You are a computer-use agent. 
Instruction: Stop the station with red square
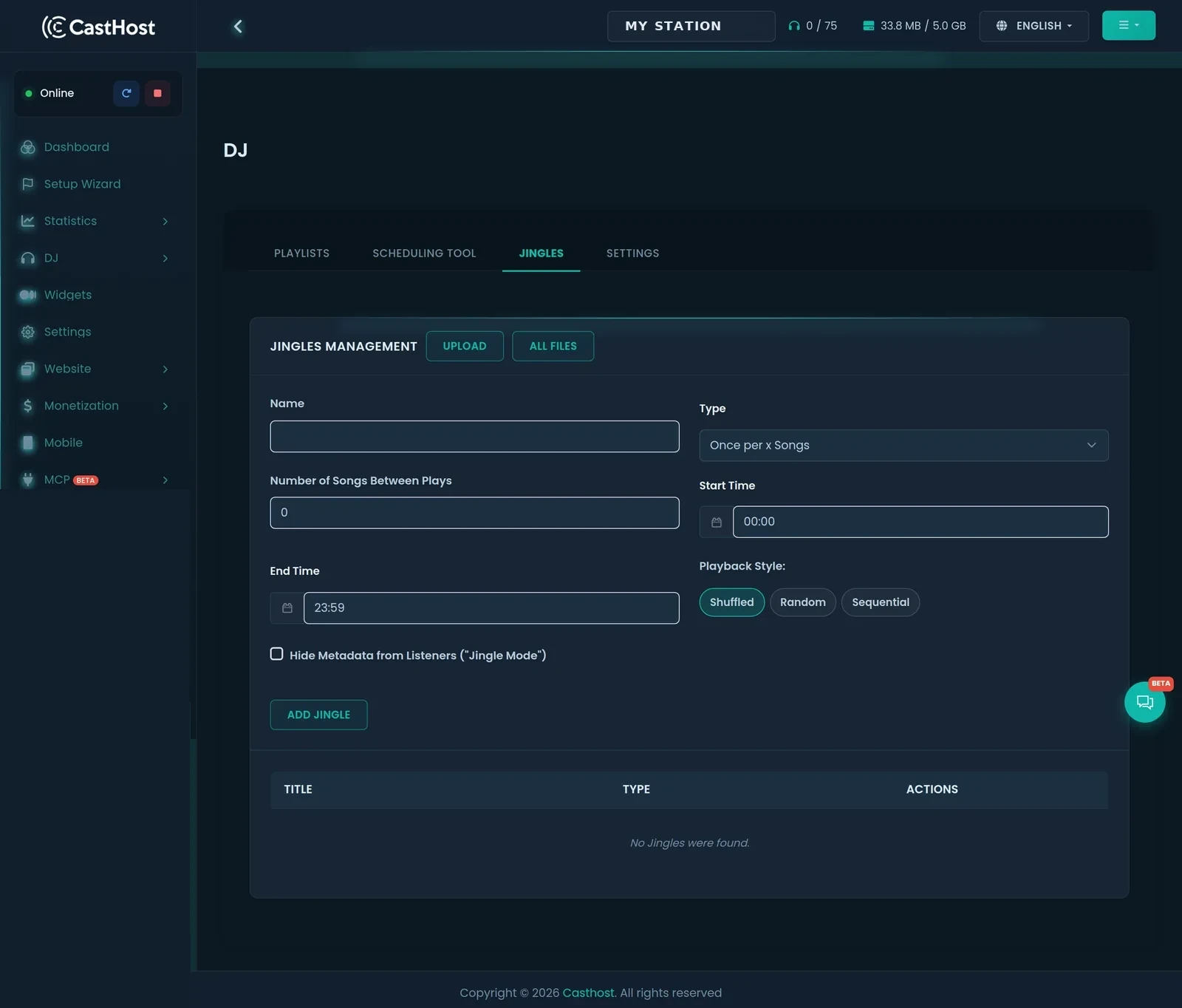click(157, 93)
